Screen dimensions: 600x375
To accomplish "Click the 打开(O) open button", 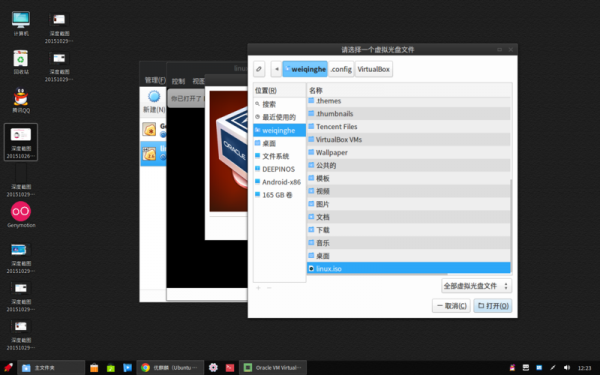I will (x=493, y=306).
